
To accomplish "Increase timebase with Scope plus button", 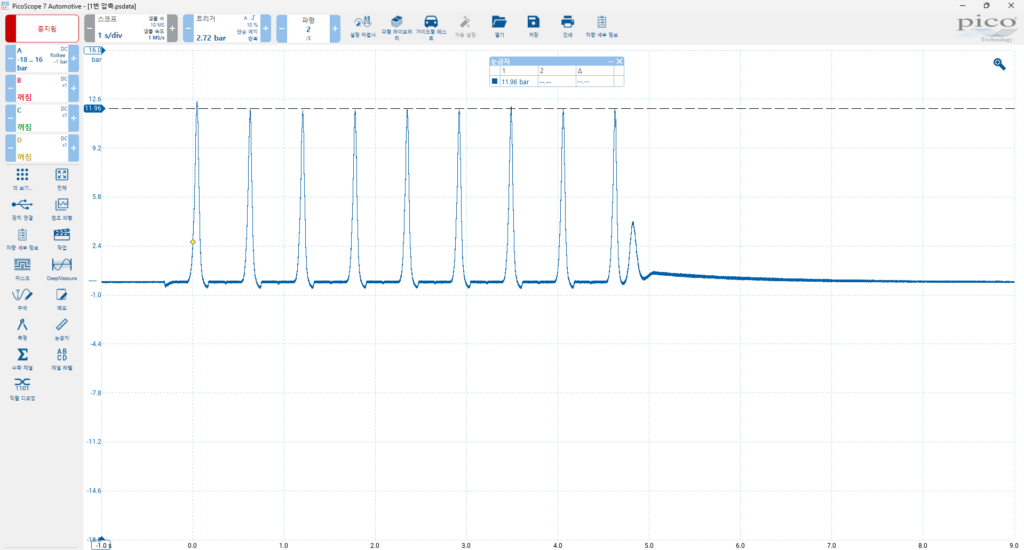I will [x=172, y=29].
